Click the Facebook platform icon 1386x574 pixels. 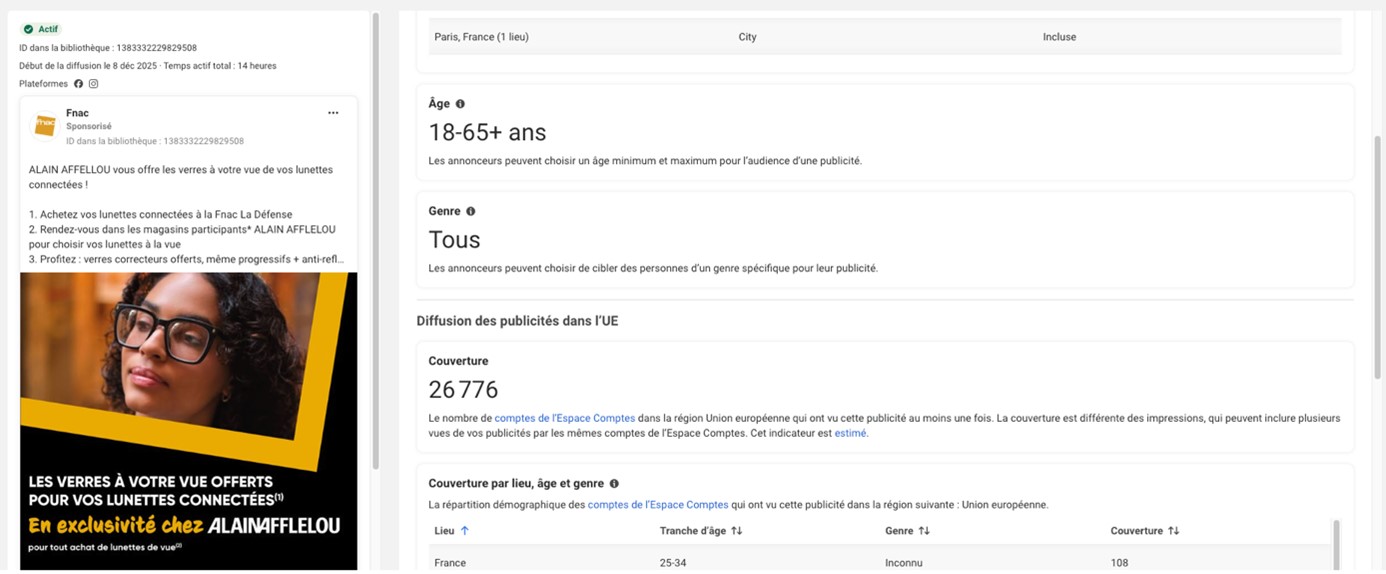(79, 84)
